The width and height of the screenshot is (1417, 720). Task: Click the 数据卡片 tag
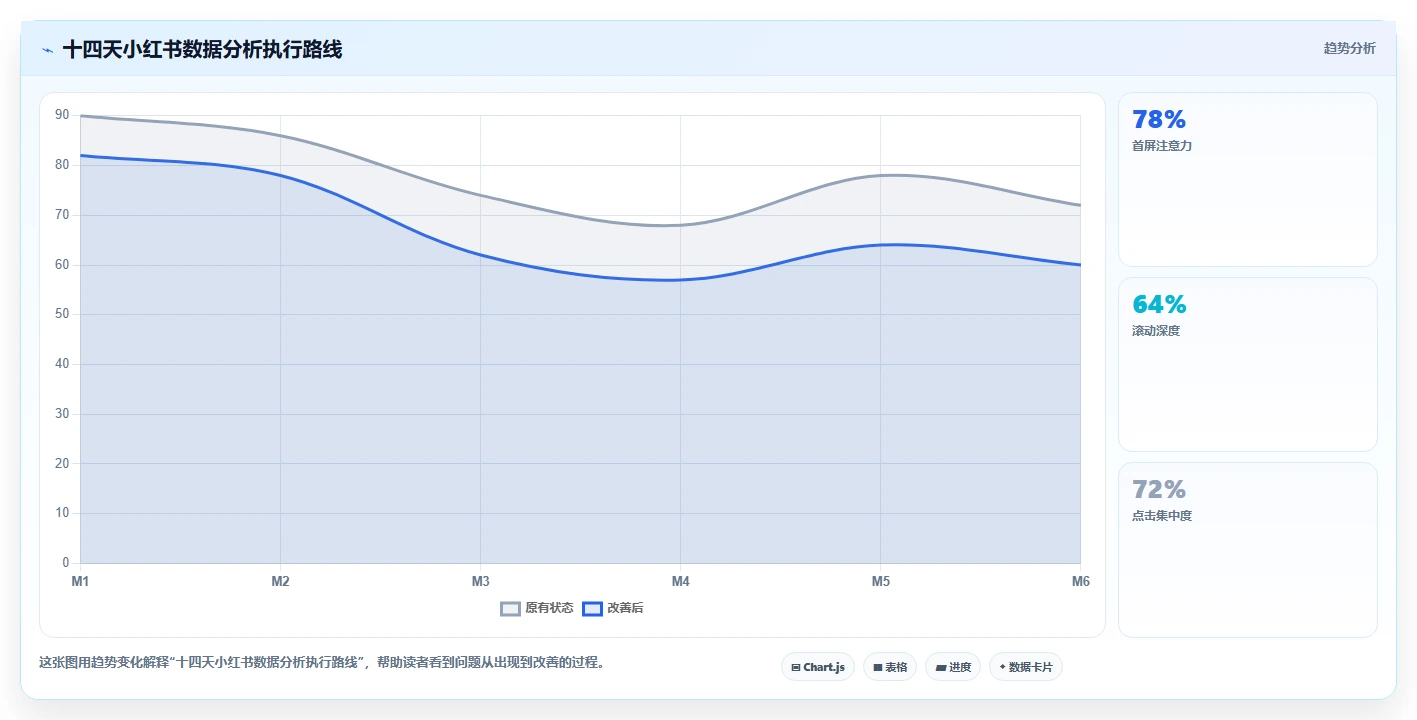tap(1026, 667)
